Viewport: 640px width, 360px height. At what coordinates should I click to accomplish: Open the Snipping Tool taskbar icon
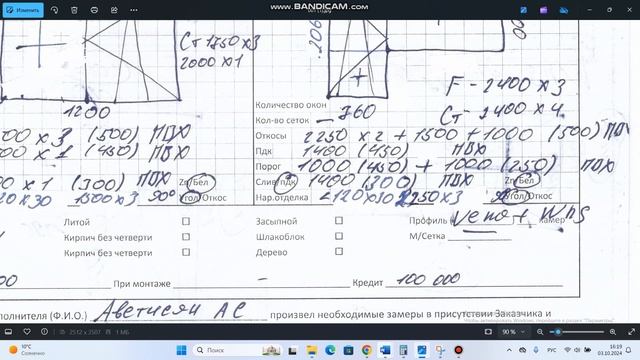[x=440, y=350]
